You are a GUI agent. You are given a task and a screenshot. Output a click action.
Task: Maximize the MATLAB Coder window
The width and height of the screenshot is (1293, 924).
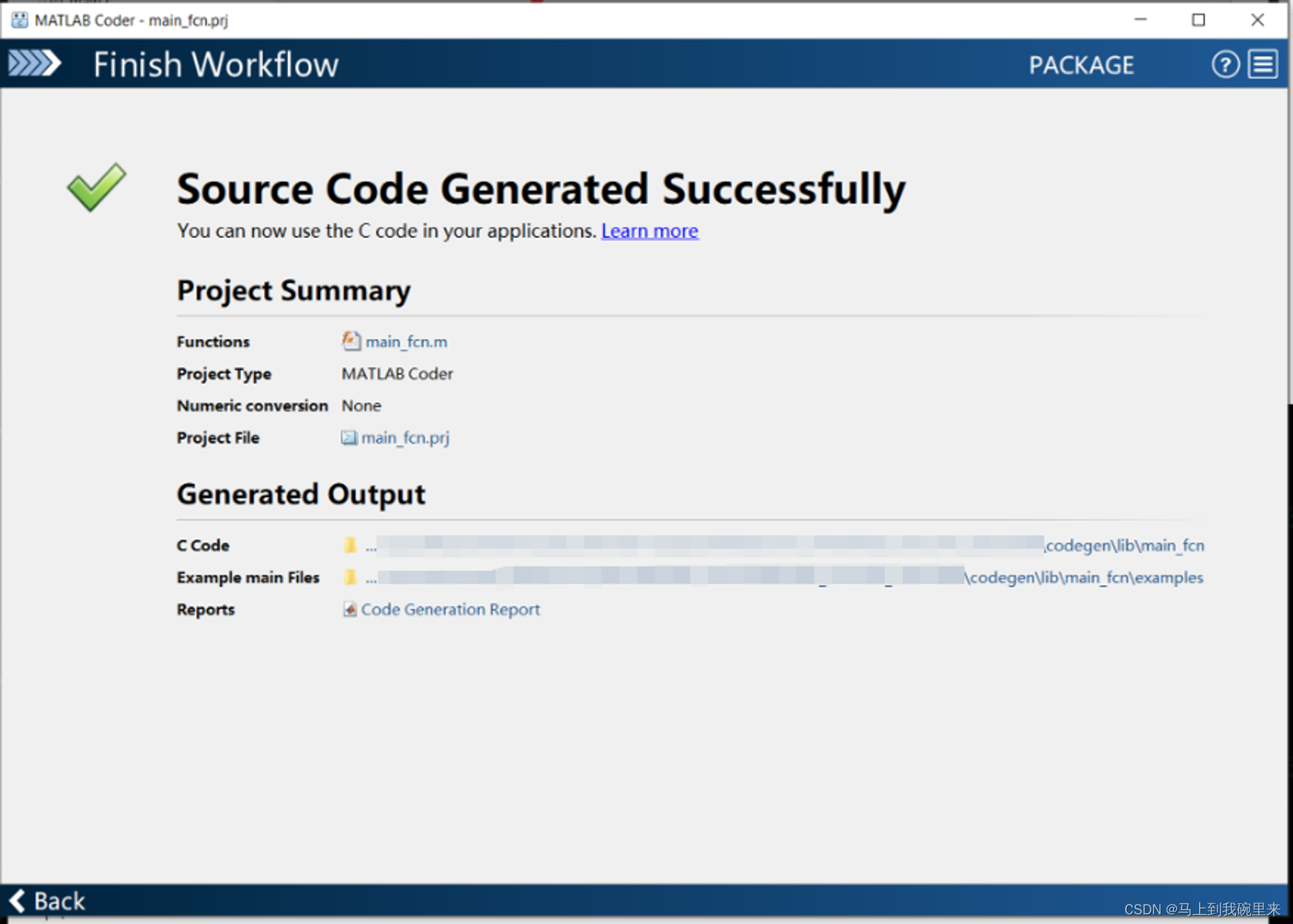tap(1198, 20)
